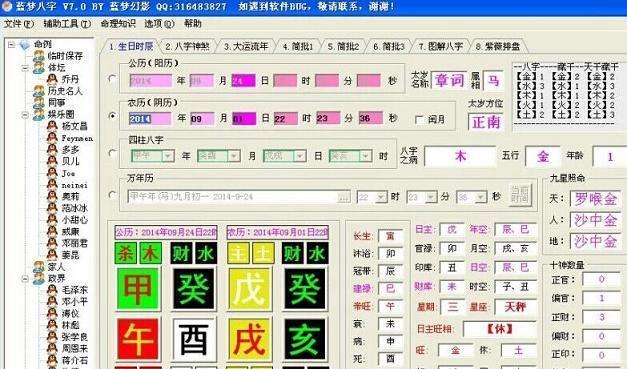Viewport: 627px width, 369px height.
Task: Click the penguin icon beside 奥莉
Action: [52, 196]
